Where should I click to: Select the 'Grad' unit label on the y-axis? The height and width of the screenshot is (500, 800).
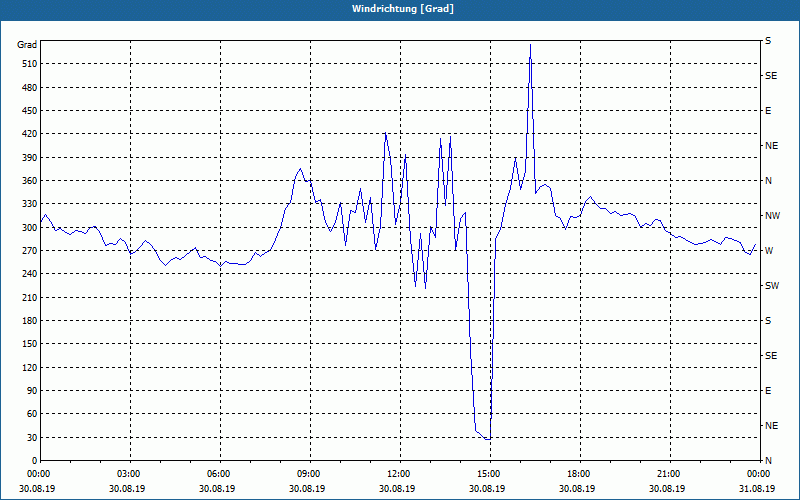[x=27, y=45]
